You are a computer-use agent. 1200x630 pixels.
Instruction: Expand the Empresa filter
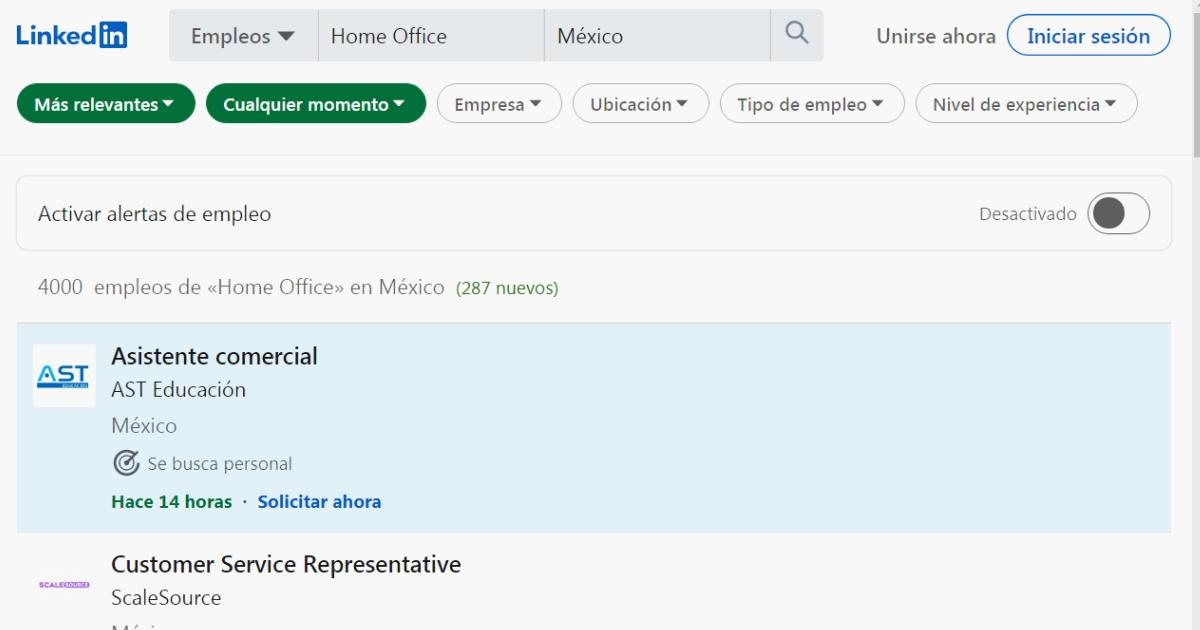click(499, 104)
